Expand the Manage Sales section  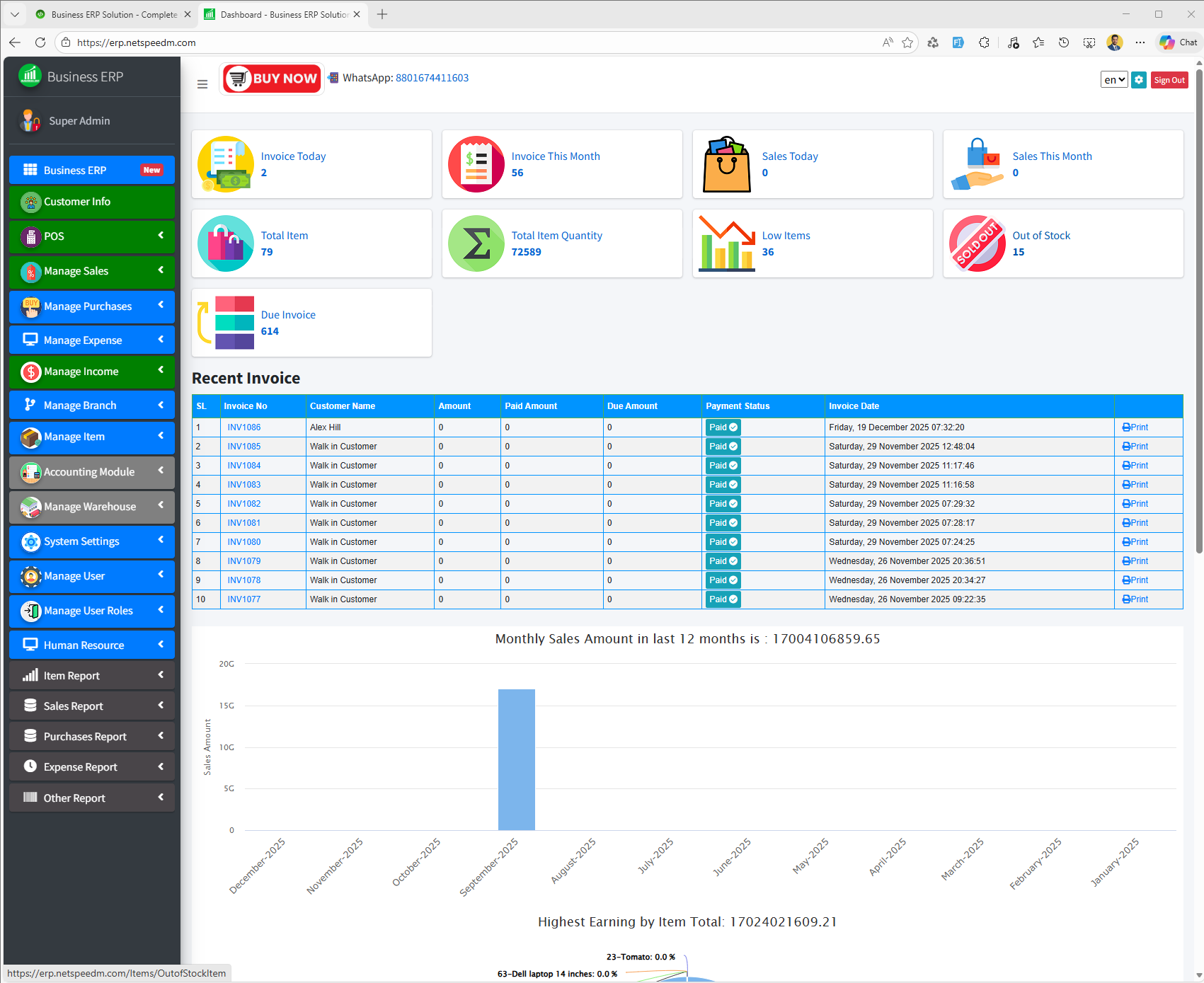coord(91,272)
